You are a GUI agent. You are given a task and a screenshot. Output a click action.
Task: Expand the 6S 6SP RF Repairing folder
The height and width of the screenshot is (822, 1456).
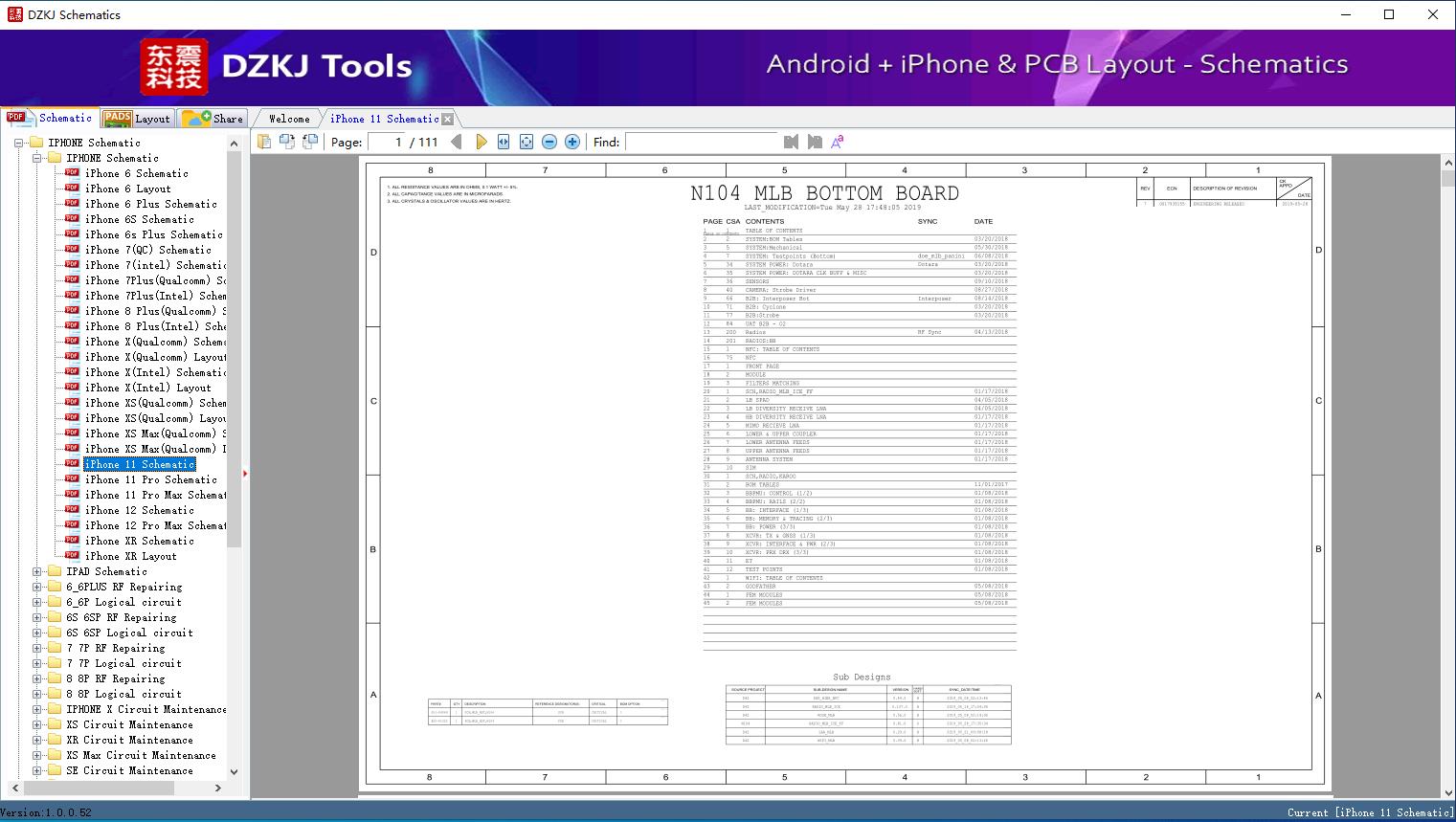coord(37,617)
